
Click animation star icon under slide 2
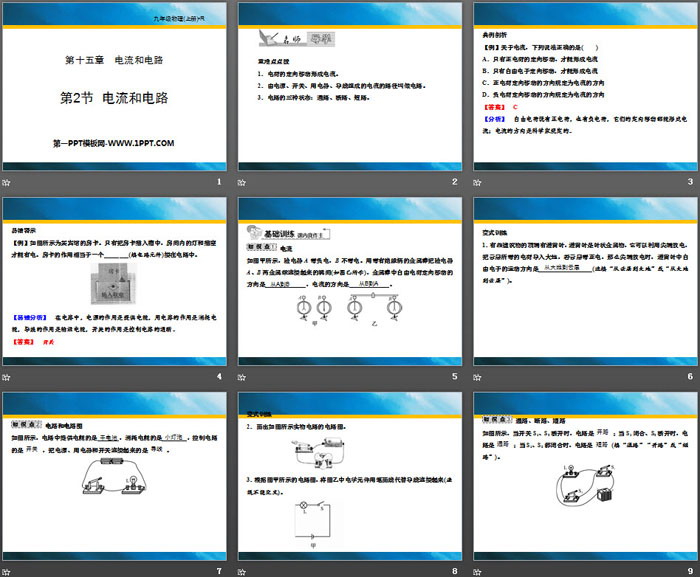coord(242,182)
